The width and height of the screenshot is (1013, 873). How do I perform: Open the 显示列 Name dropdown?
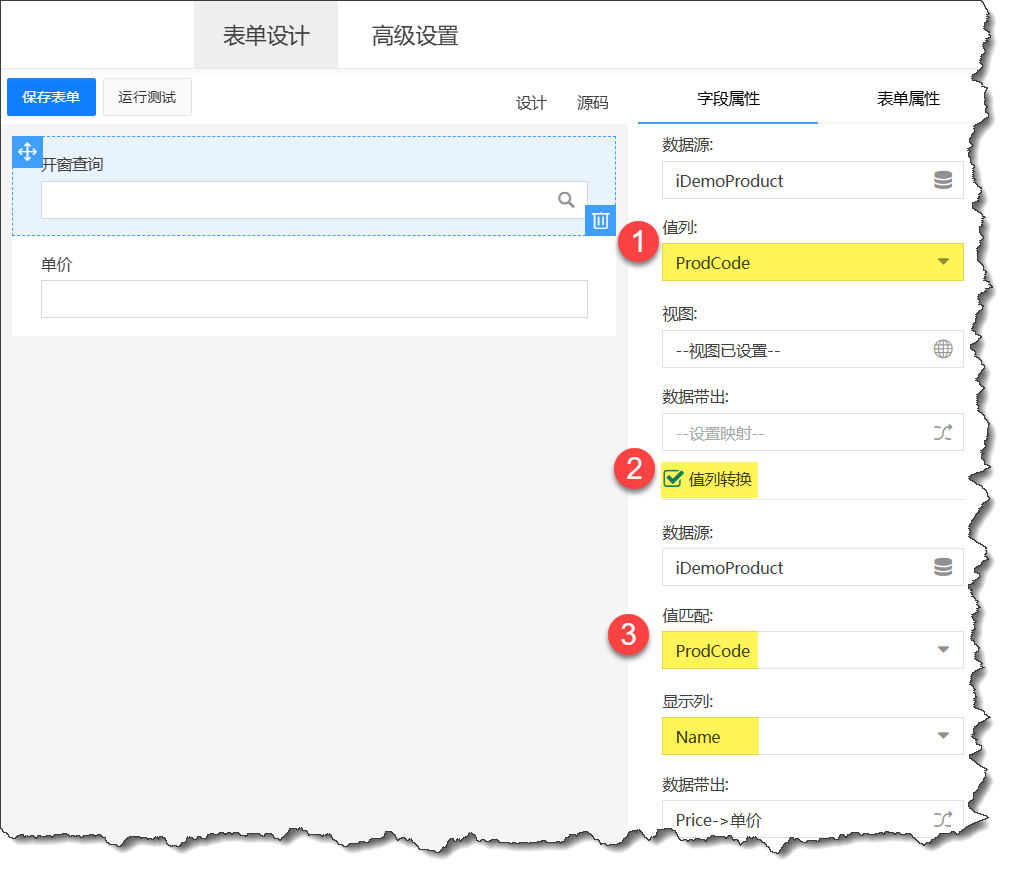pos(942,736)
